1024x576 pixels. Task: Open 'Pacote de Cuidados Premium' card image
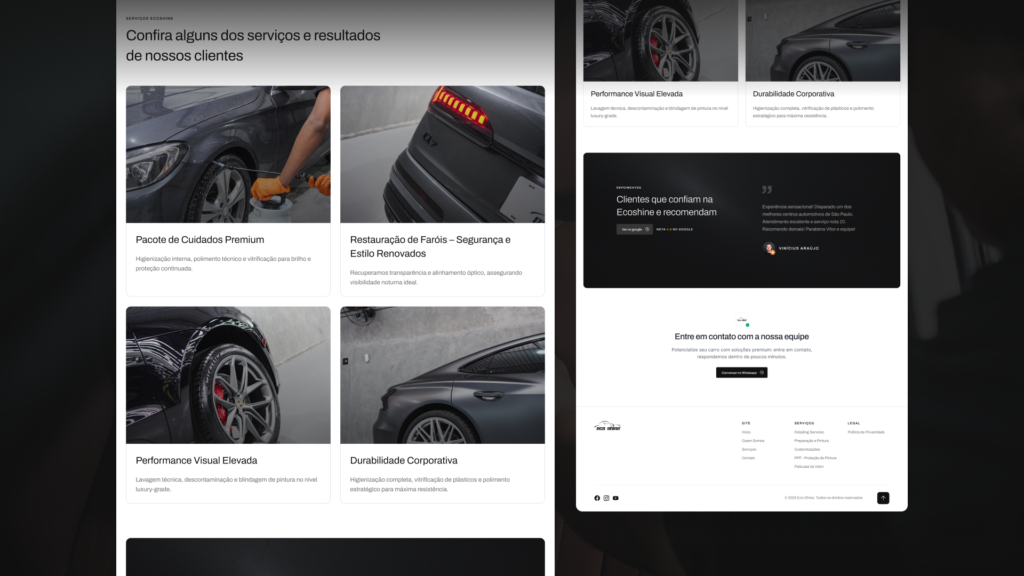click(x=228, y=154)
